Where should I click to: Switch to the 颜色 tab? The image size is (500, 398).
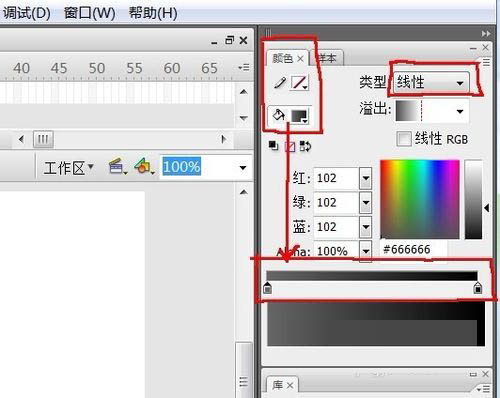coord(282,59)
